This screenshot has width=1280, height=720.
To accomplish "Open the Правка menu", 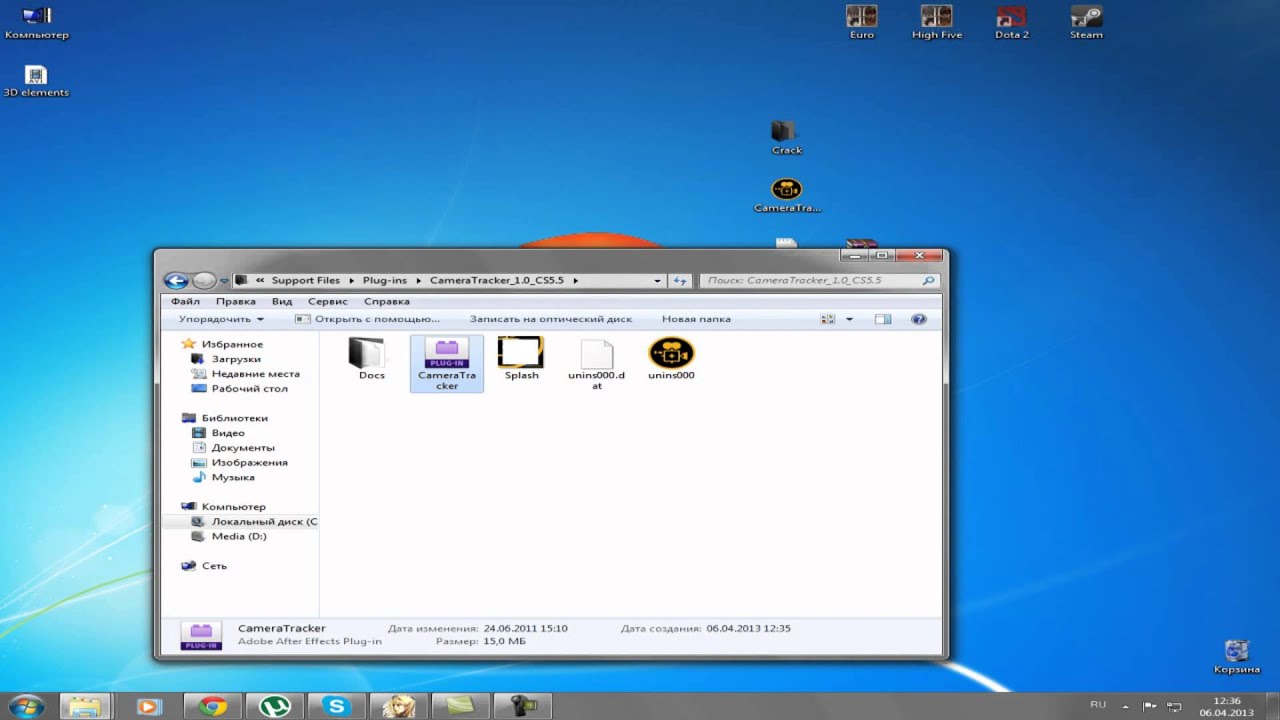I will (236, 301).
